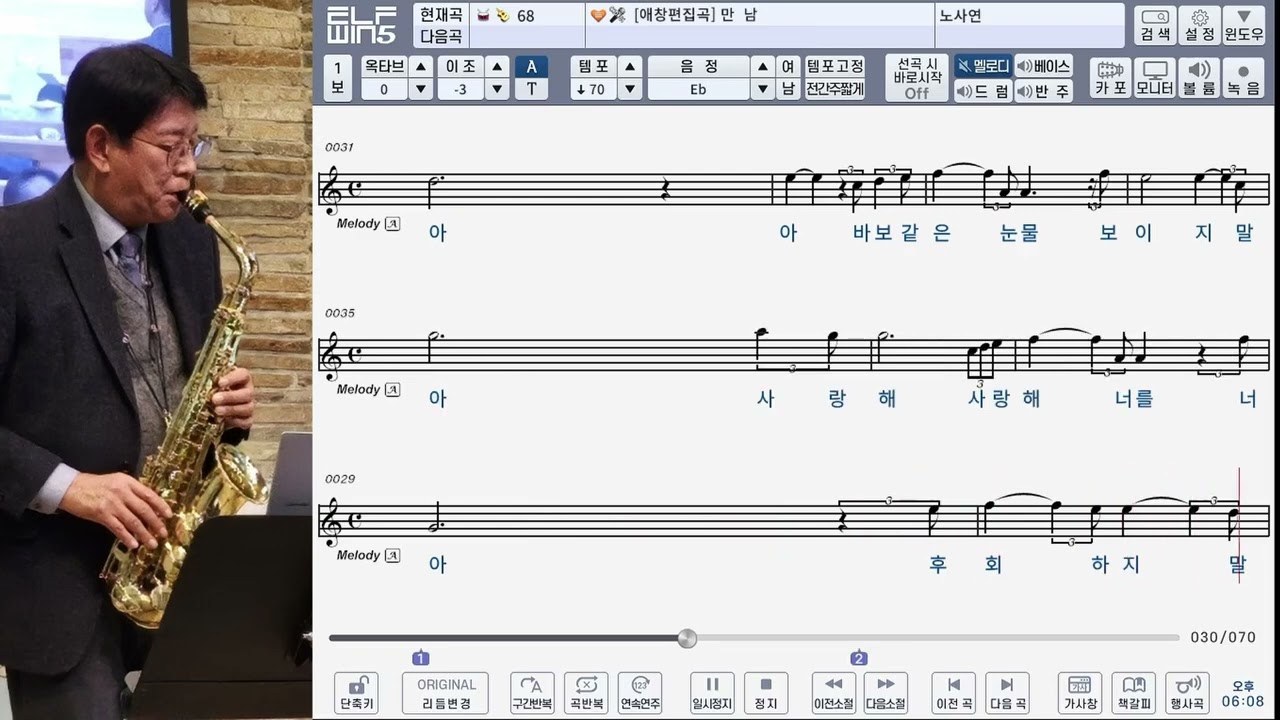Click the 템포 tempo label
1280x720 pixels.
tap(594, 66)
